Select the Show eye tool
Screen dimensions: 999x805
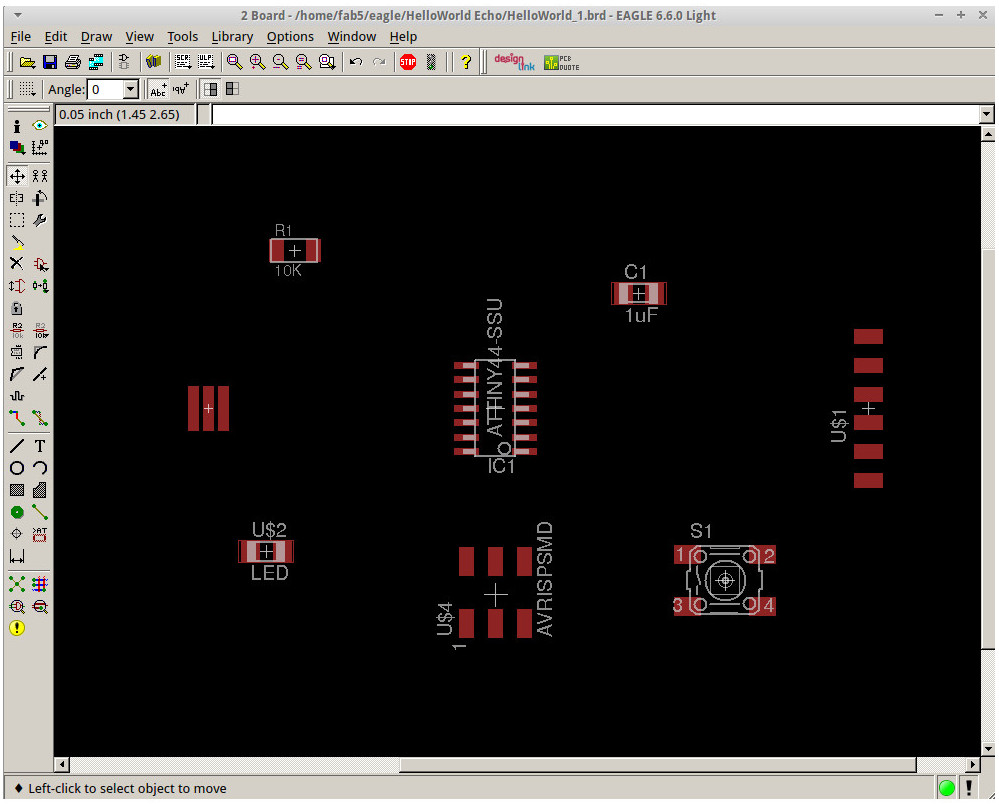(x=40, y=125)
